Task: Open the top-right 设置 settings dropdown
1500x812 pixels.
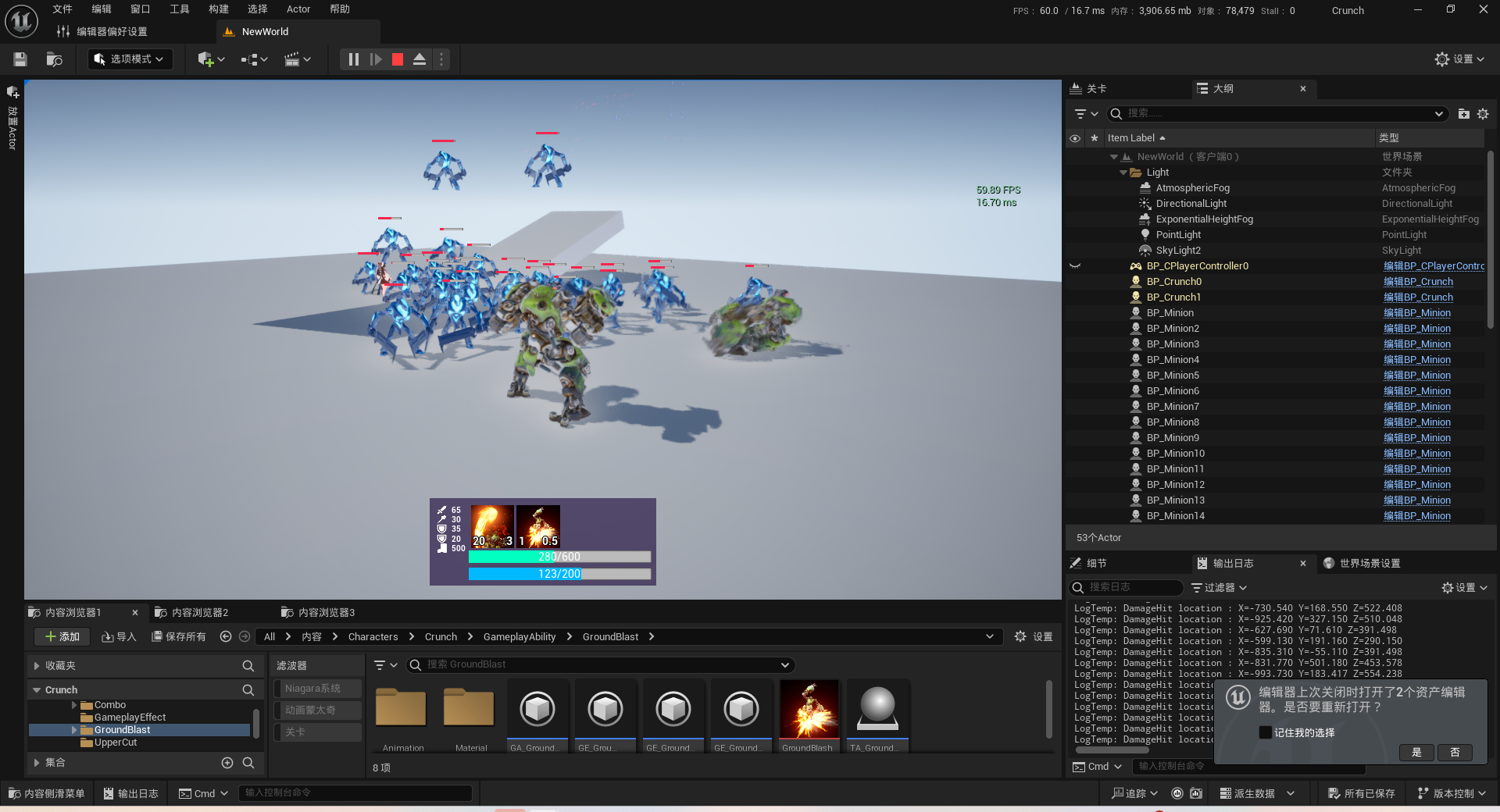Action: tap(1459, 59)
